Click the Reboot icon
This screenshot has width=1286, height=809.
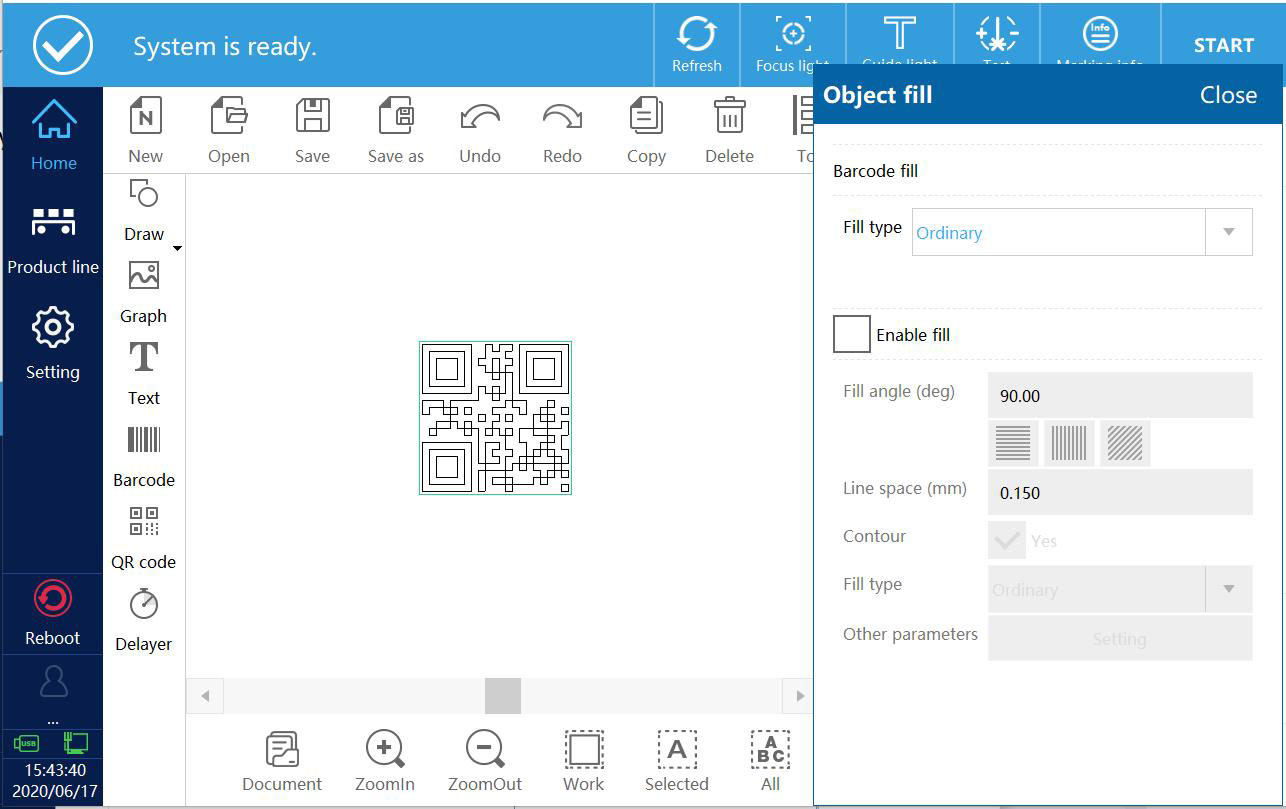(53, 599)
